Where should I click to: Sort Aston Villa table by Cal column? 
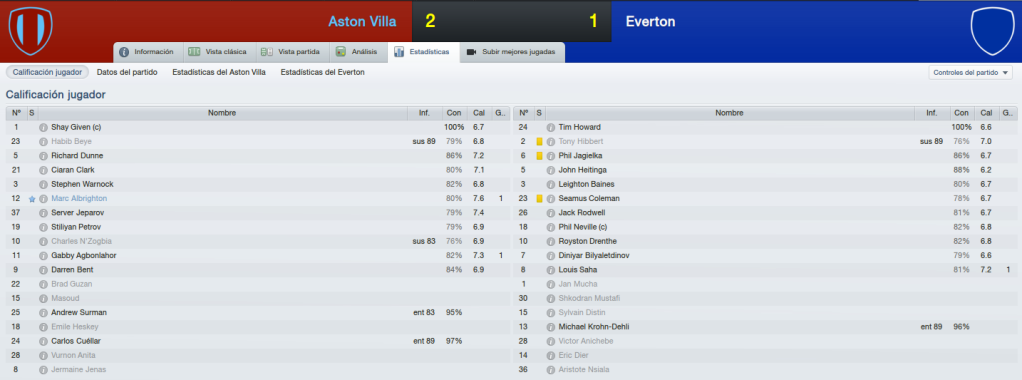tap(478, 113)
